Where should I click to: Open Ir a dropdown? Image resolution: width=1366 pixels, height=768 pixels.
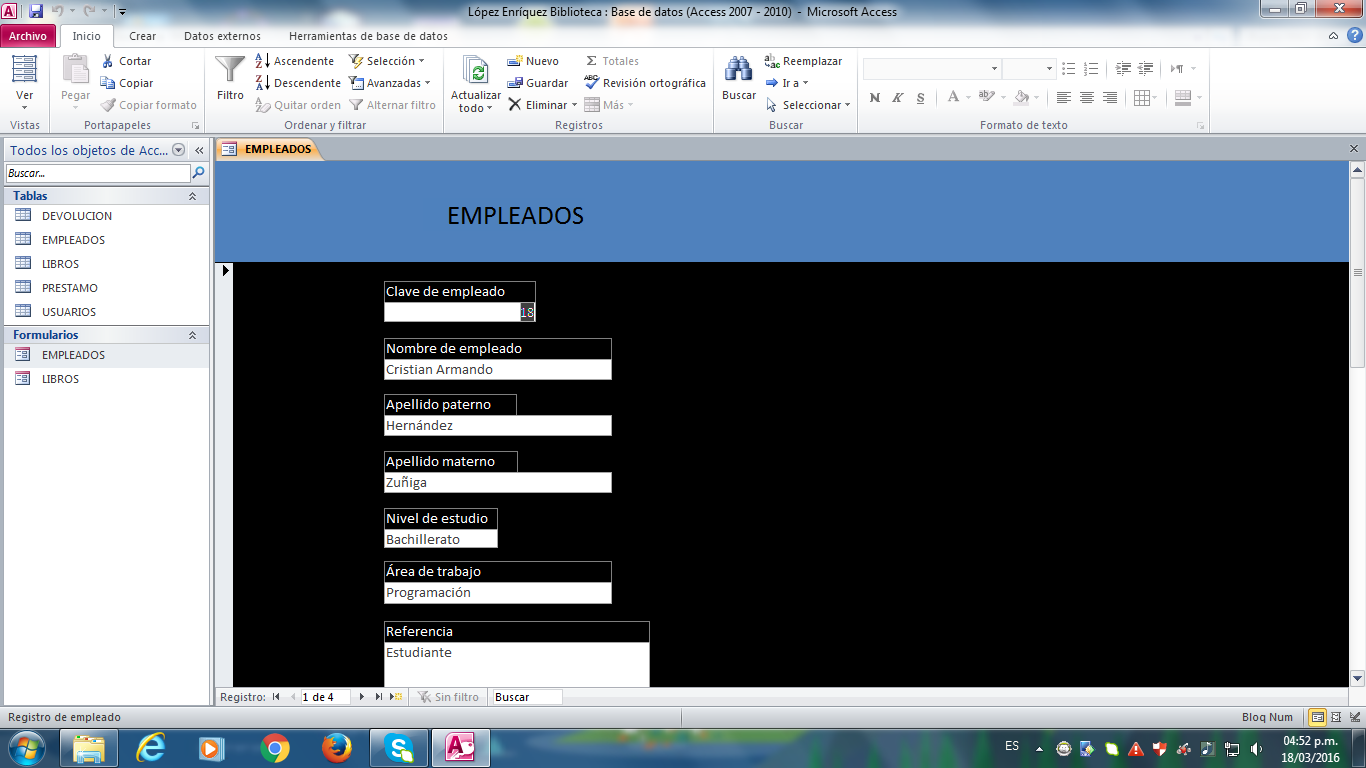[787, 83]
